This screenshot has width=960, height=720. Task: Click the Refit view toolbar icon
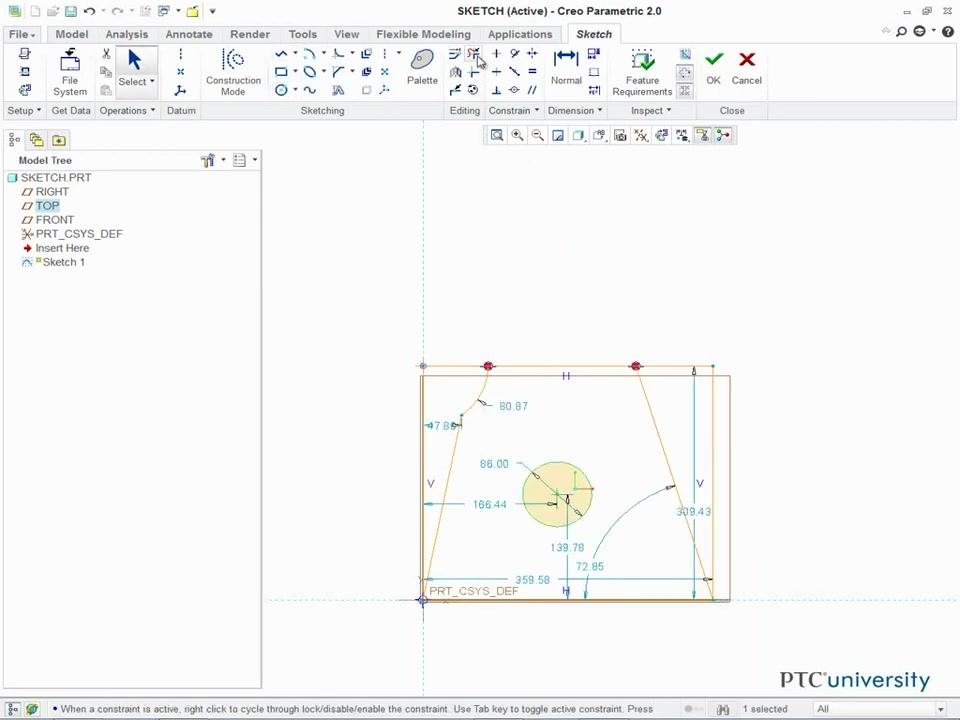click(x=497, y=135)
